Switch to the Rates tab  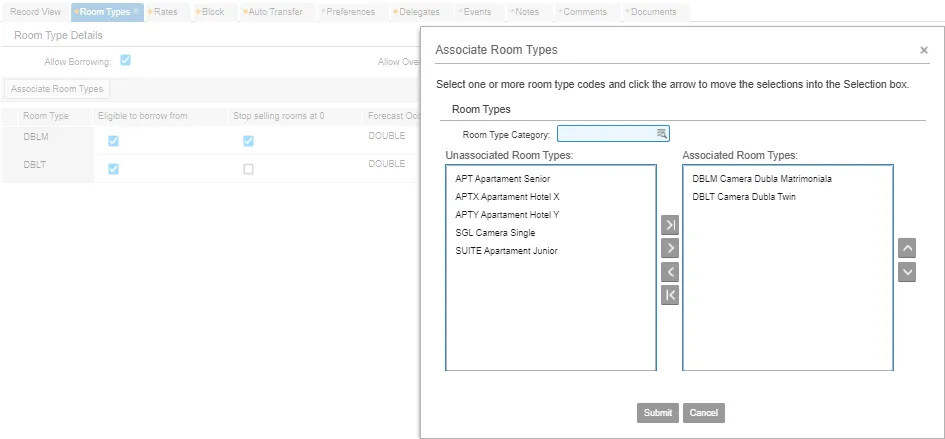166,12
